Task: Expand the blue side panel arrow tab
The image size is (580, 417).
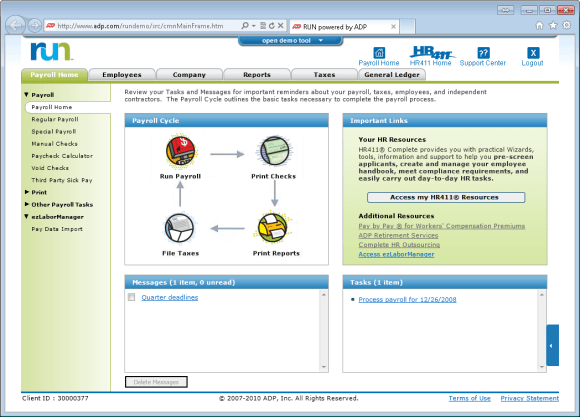Action: tap(553, 345)
